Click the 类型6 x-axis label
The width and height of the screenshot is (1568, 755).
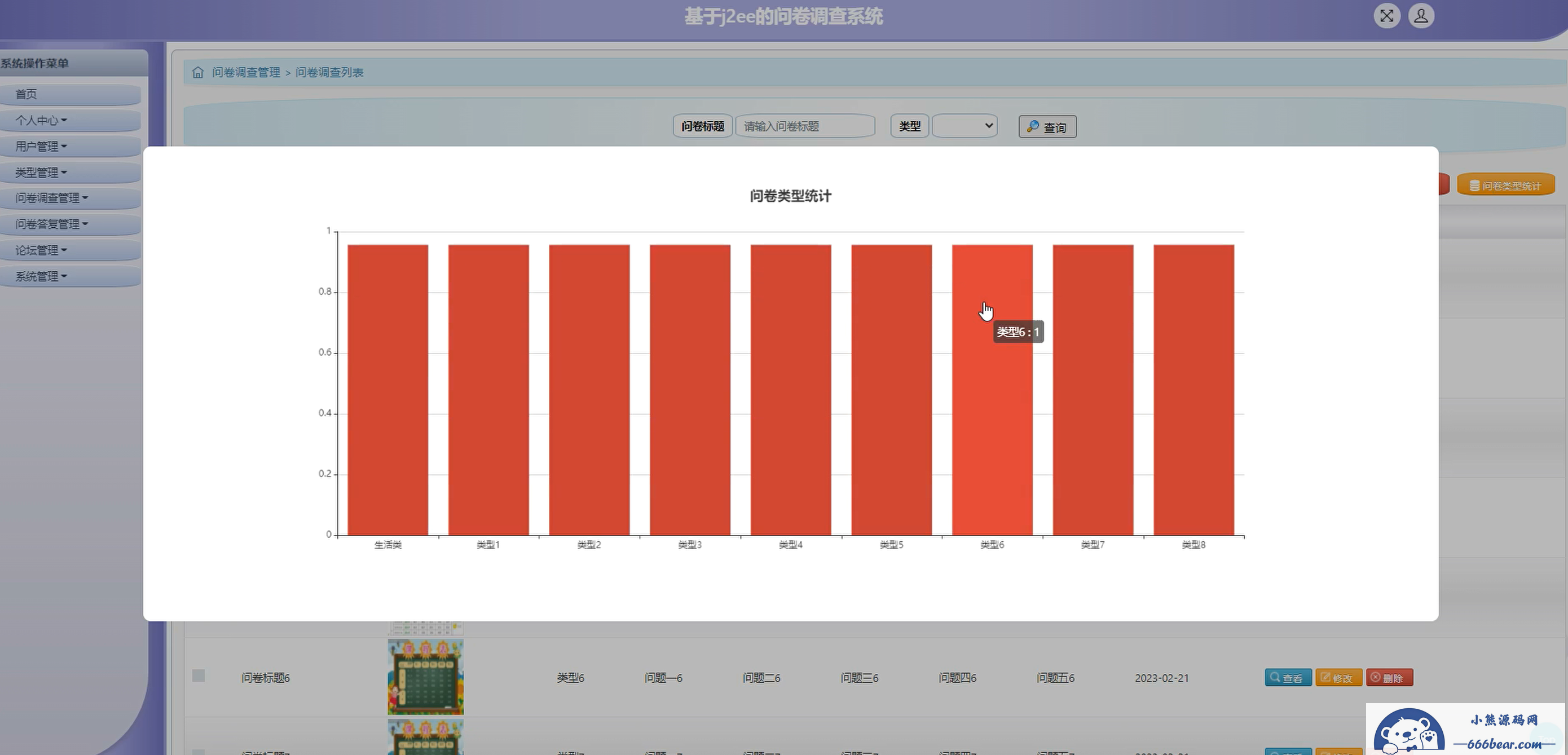992,545
